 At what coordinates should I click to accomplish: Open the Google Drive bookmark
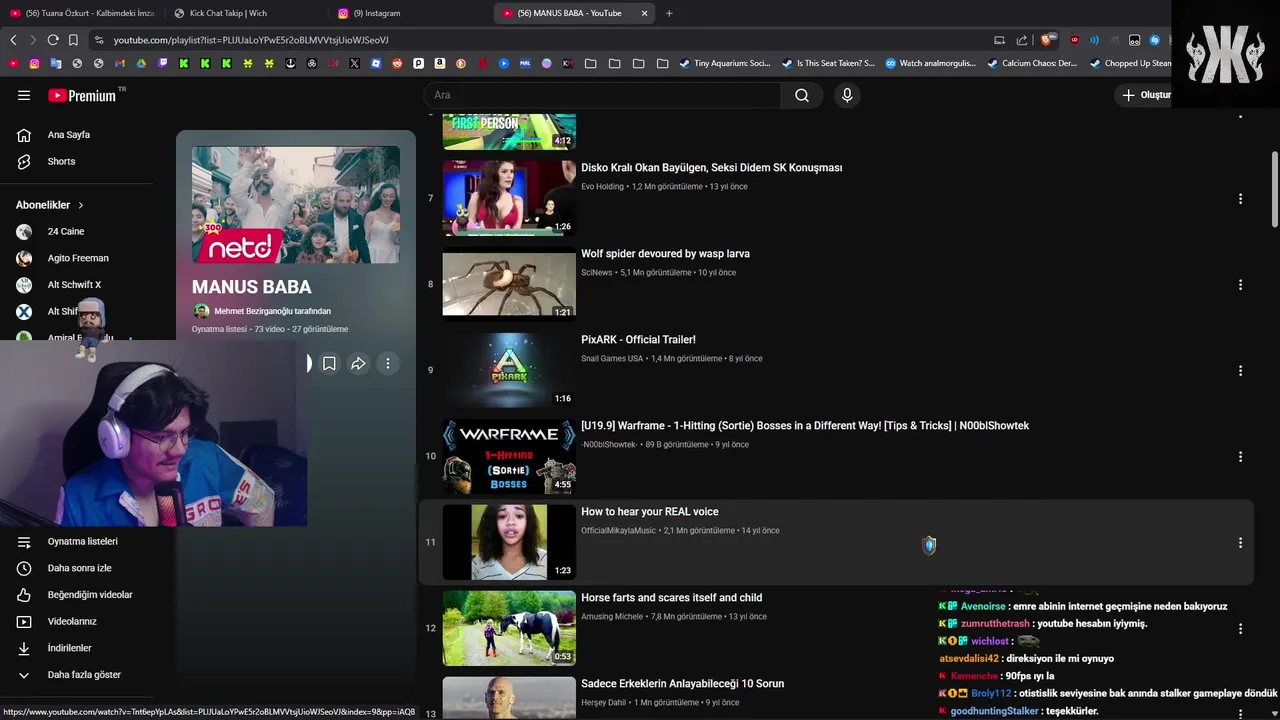pyautogui.click(x=141, y=63)
